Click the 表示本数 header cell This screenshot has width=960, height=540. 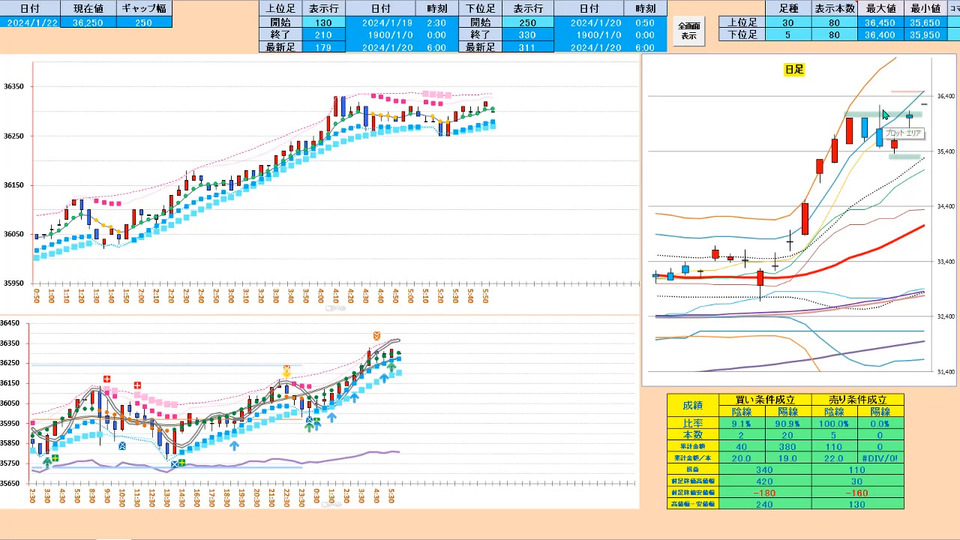tap(834, 9)
